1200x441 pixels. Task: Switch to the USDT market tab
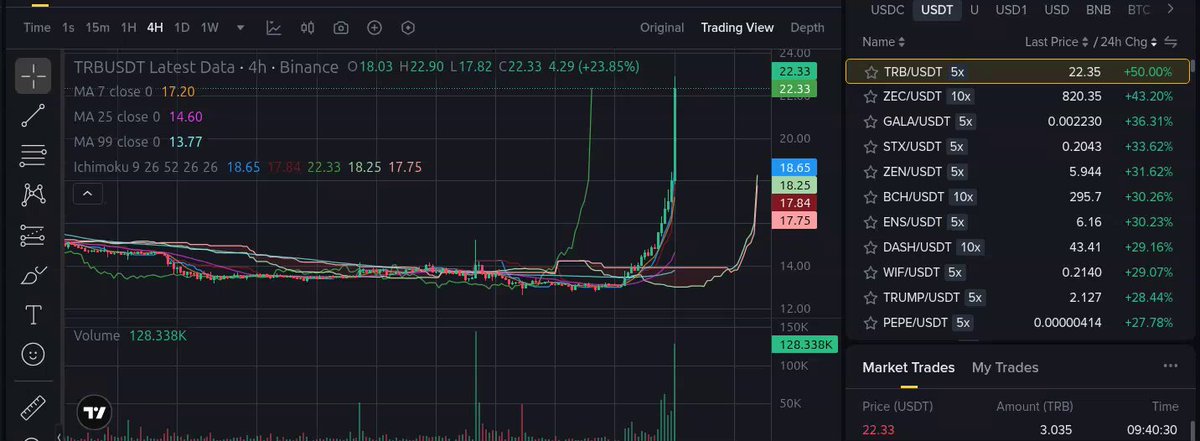(937, 10)
